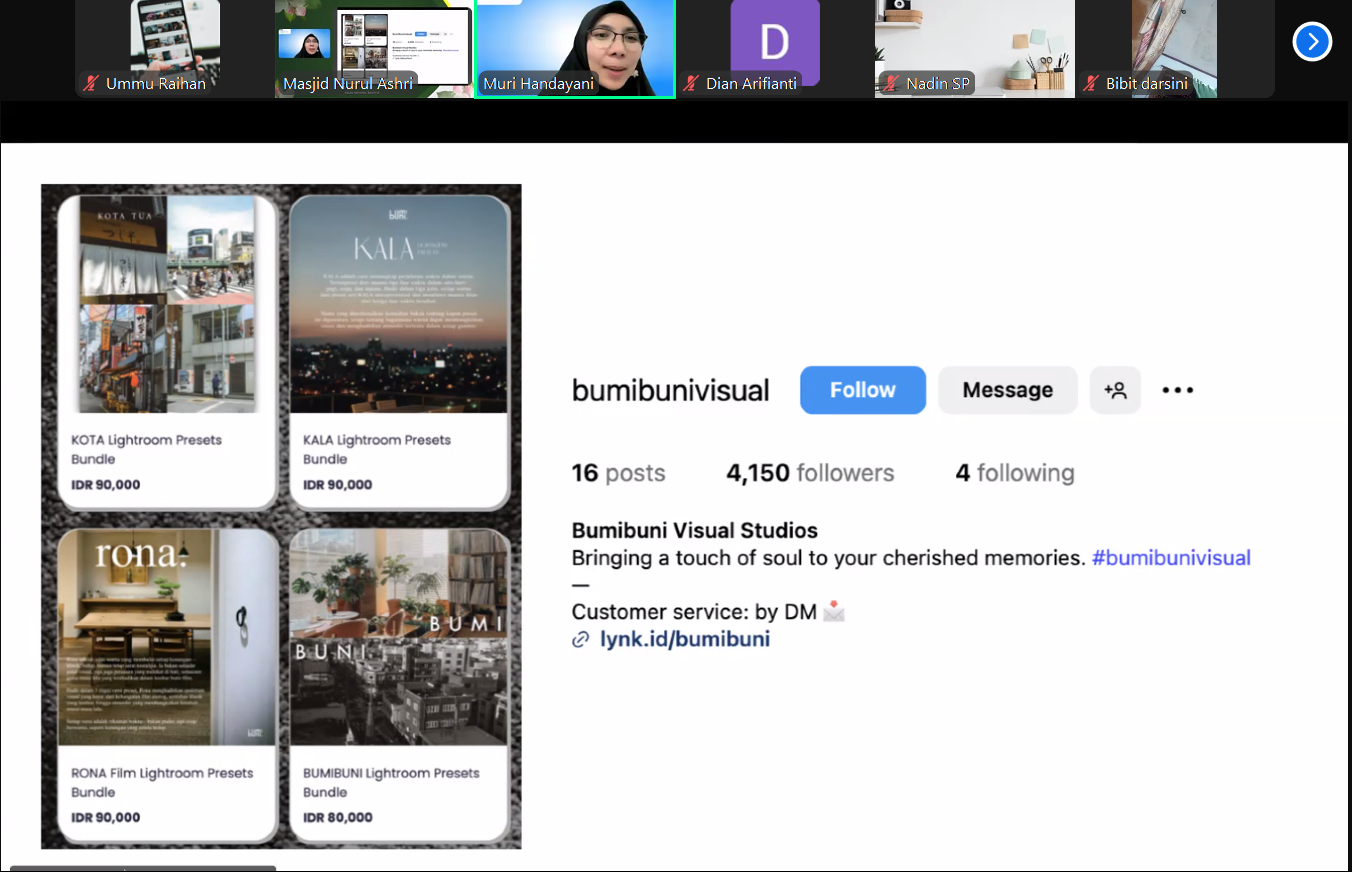Click the muted mic icon on Dian Arifianti

point(691,84)
